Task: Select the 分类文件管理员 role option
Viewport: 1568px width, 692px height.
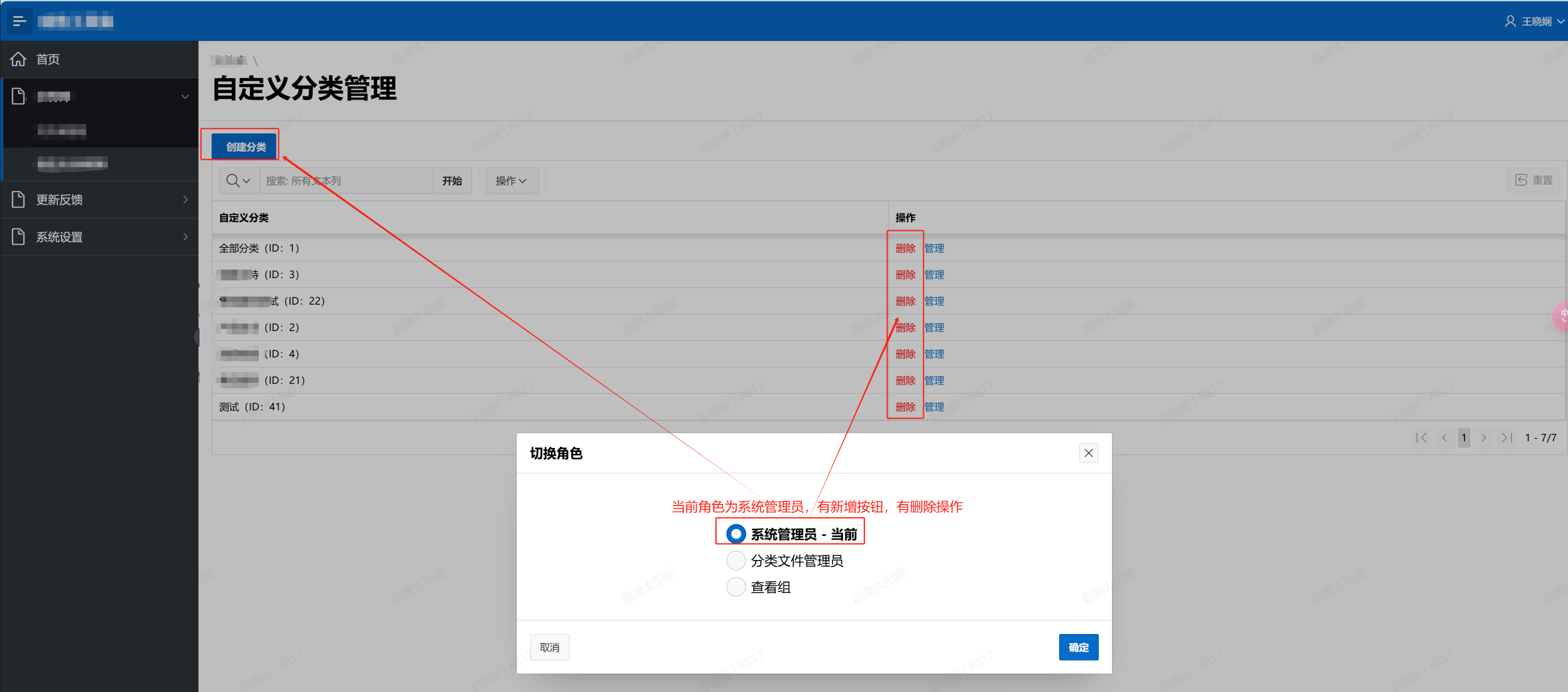Action: pos(735,560)
